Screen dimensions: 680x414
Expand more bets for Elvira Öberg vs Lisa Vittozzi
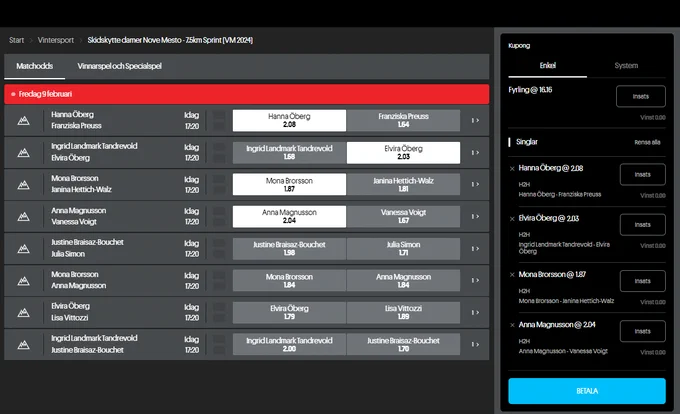[x=475, y=312]
